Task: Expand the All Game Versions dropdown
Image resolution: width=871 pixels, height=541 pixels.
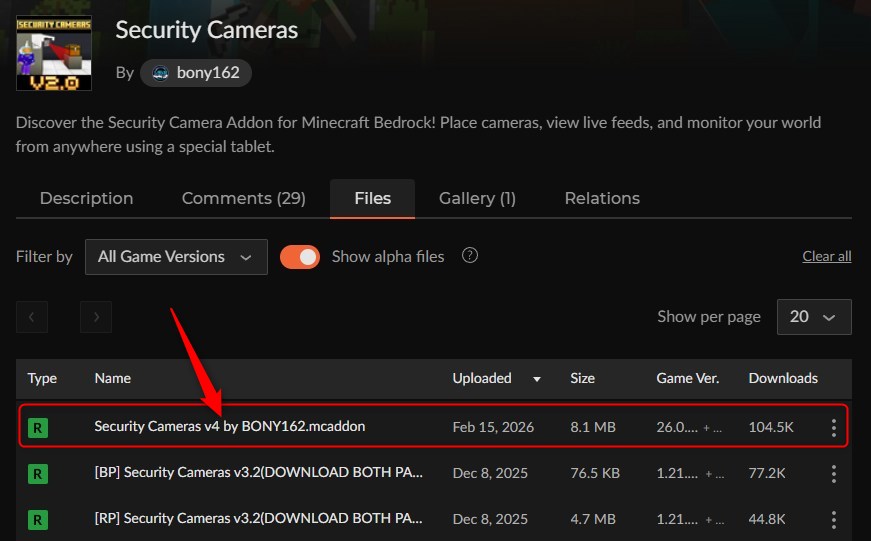Action: pyautogui.click(x=176, y=257)
